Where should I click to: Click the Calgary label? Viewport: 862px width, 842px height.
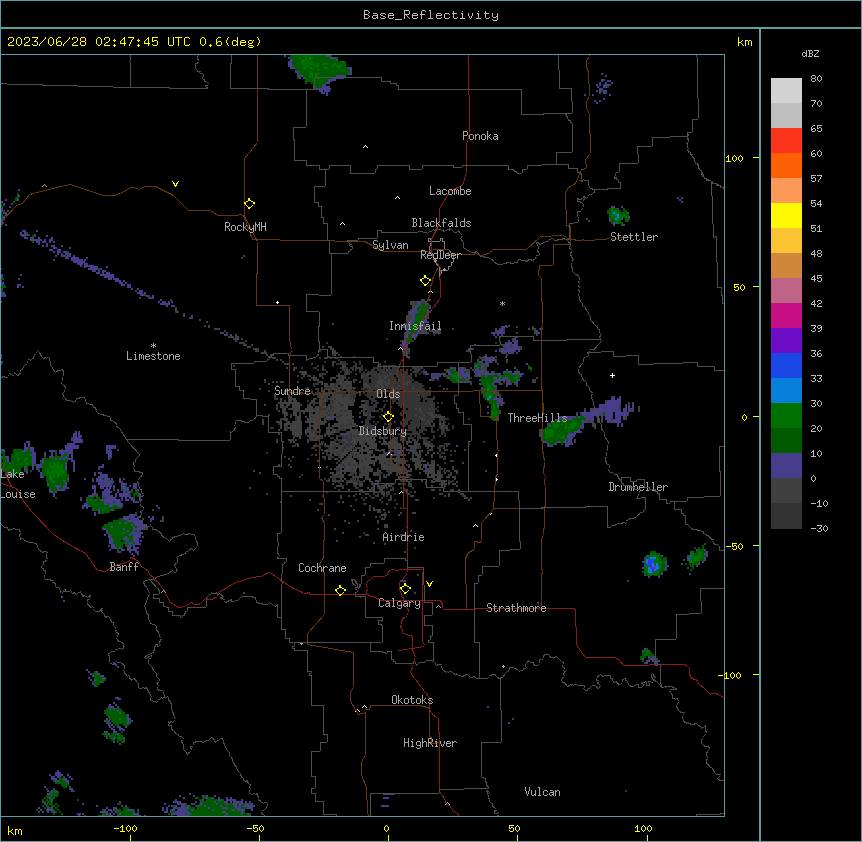pos(399,603)
